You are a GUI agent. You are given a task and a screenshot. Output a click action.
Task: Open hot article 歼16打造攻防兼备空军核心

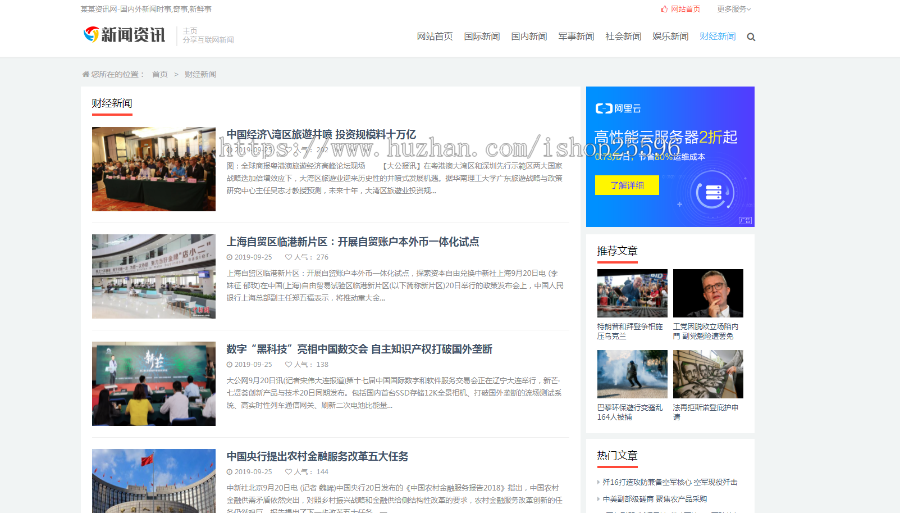click(669, 483)
